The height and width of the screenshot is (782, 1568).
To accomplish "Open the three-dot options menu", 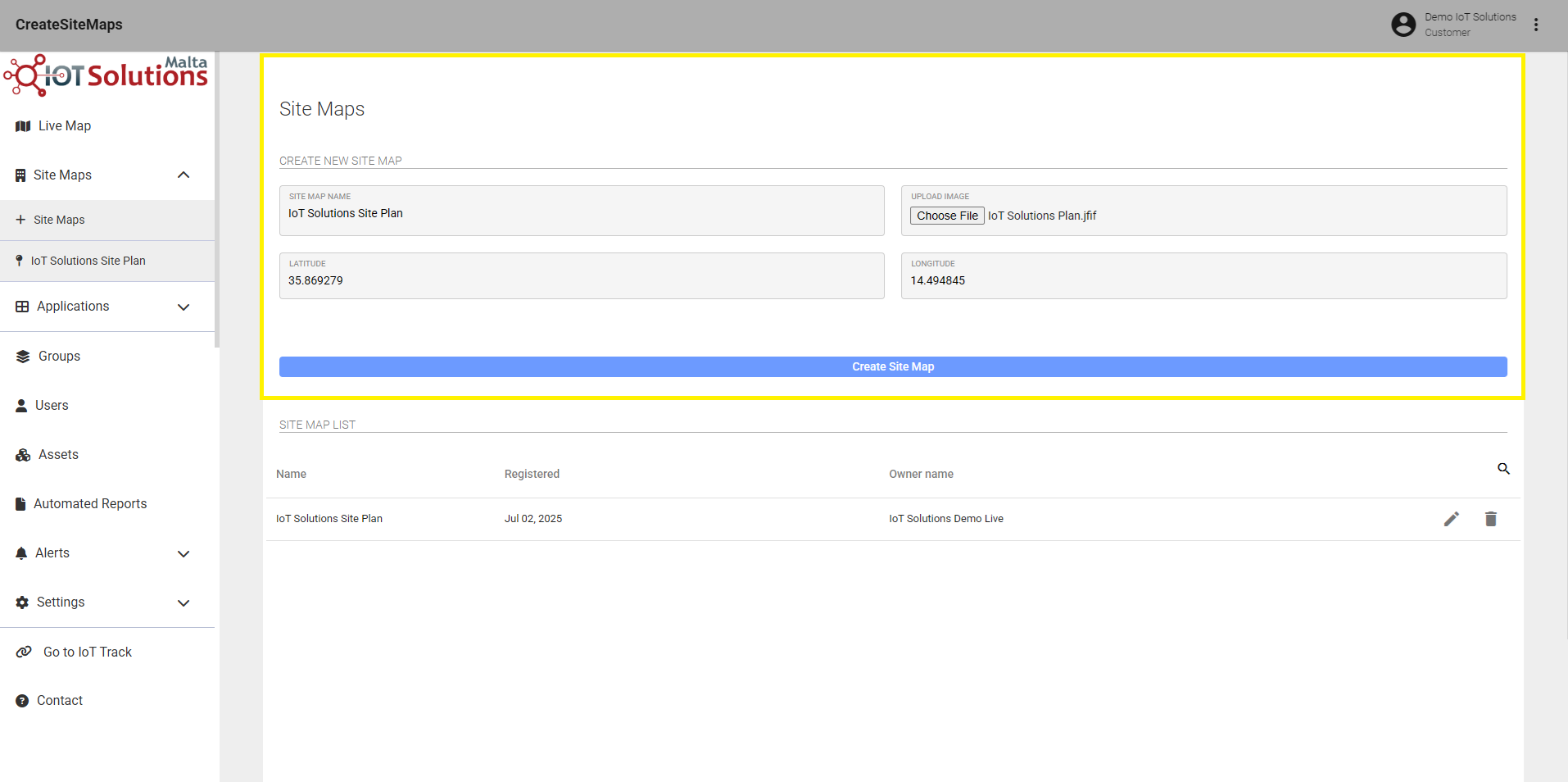I will pos(1536,25).
